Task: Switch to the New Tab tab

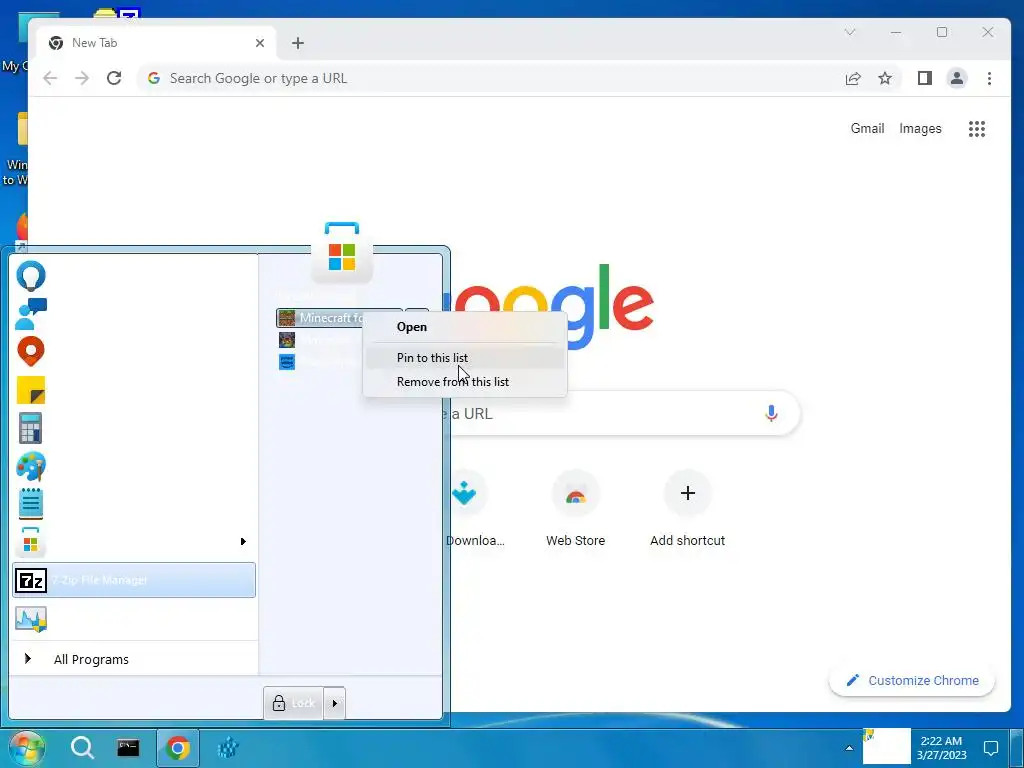Action: pos(155,43)
